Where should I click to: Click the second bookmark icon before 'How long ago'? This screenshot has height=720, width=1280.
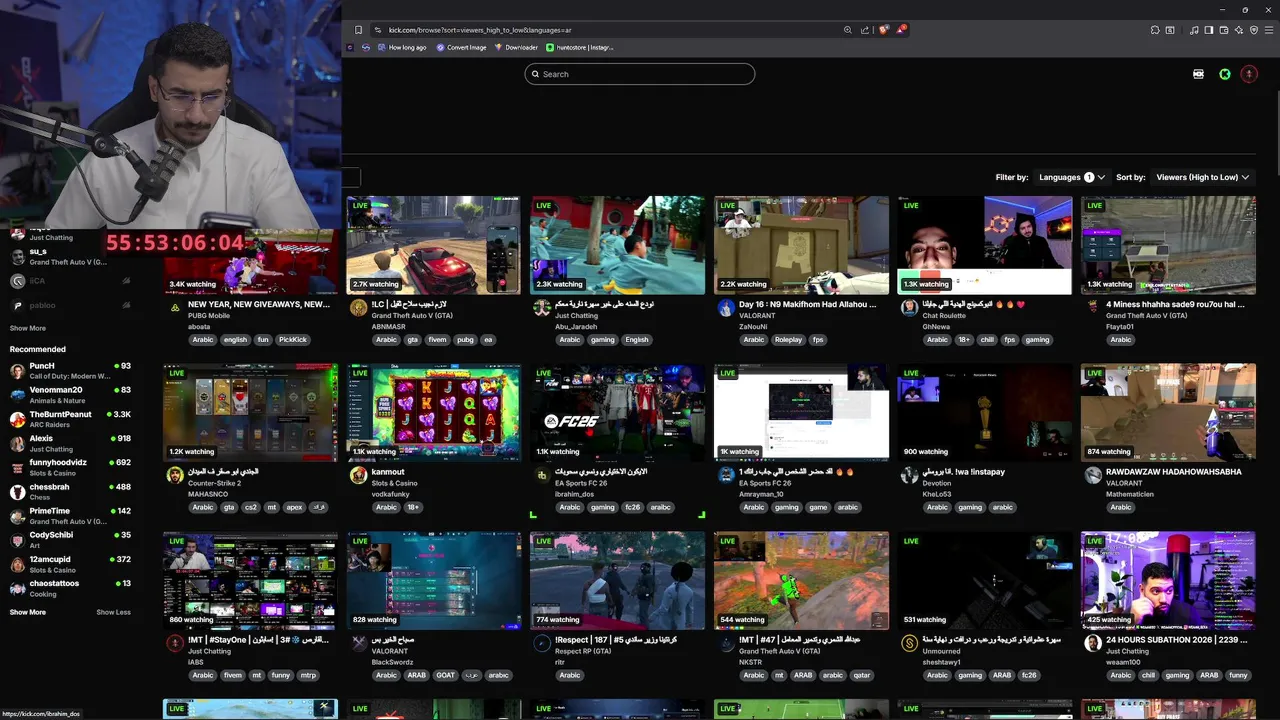click(366, 47)
